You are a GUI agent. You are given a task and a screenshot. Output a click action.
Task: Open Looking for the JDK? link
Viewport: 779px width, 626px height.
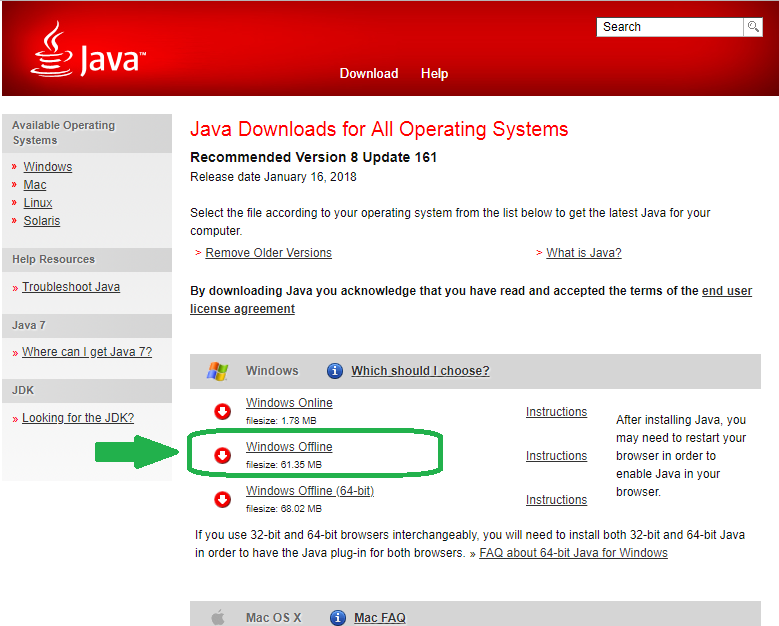pyautogui.click(x=78, y=418)
